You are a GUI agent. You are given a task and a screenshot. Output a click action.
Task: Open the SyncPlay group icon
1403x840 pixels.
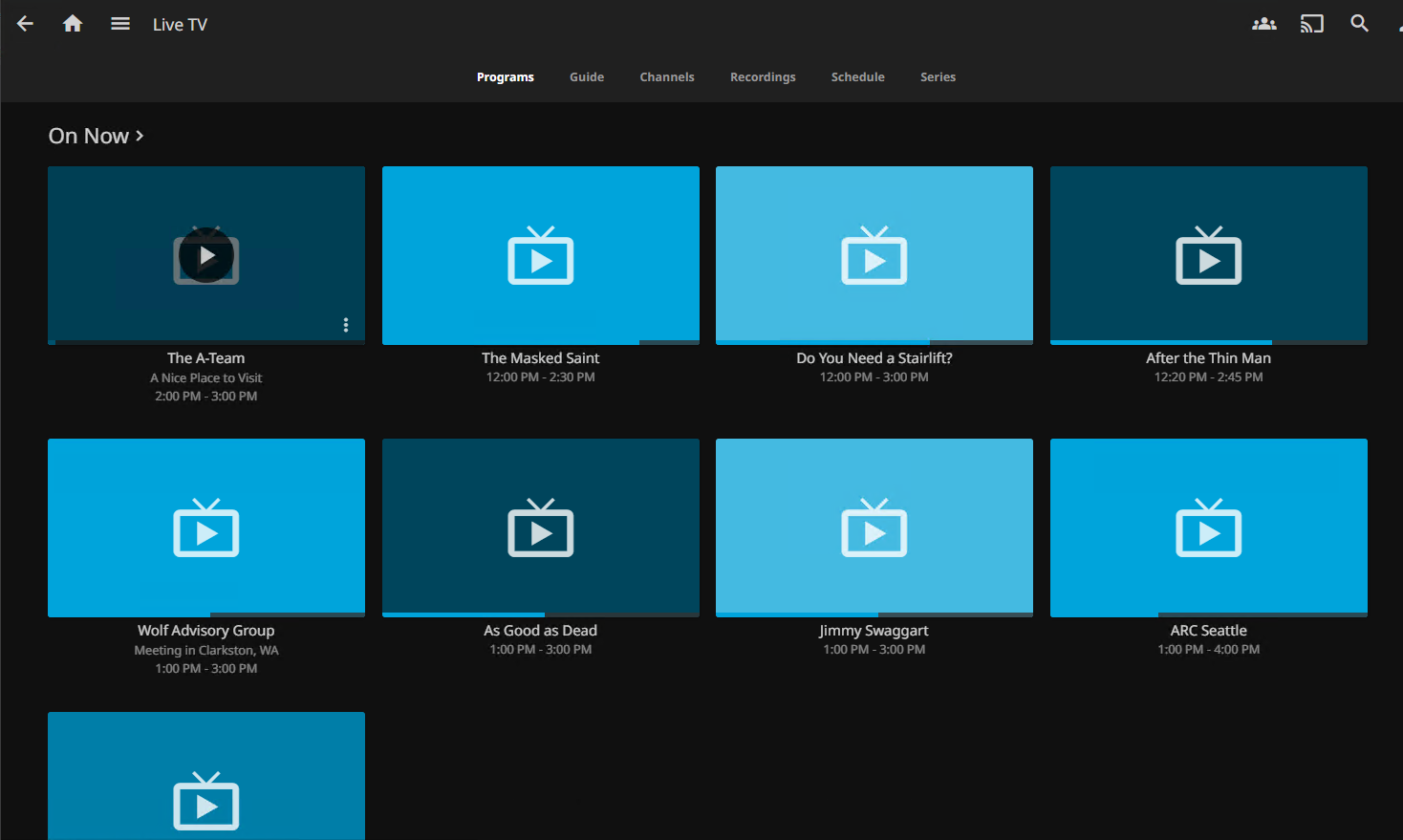coord(1264,24)
